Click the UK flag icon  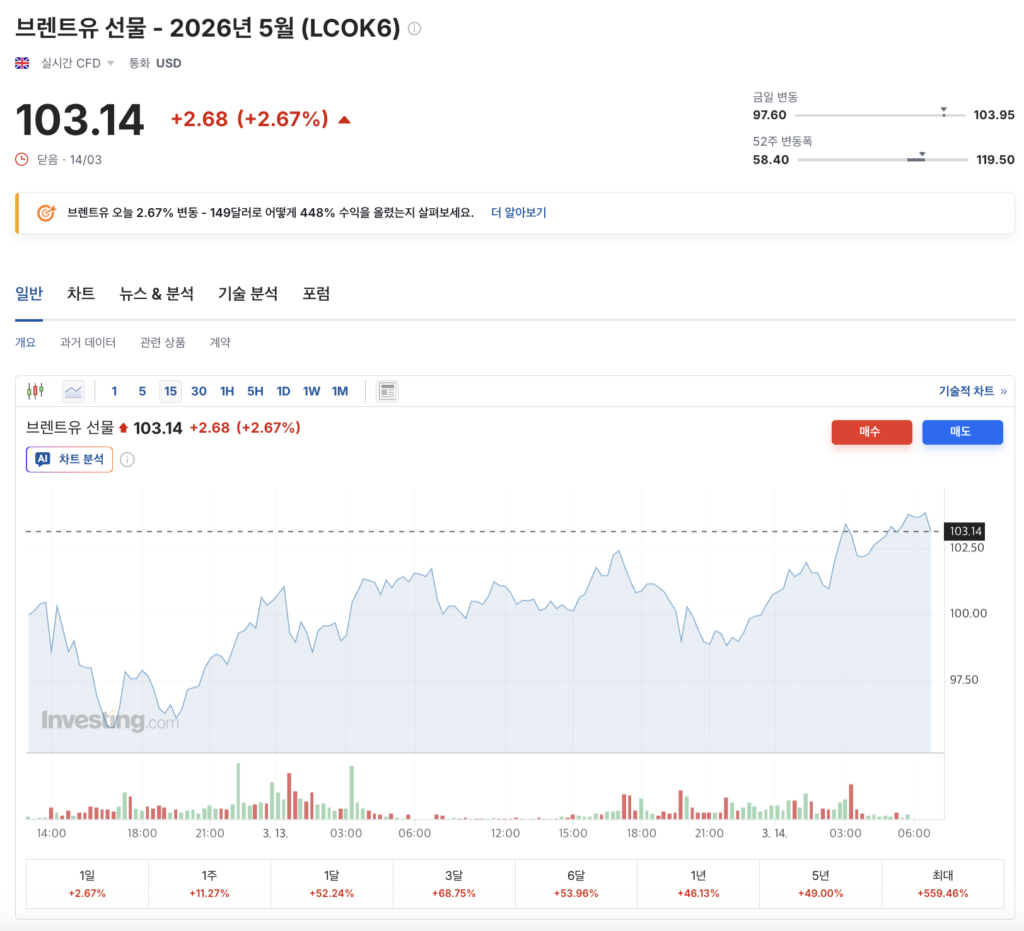[22, 63]
